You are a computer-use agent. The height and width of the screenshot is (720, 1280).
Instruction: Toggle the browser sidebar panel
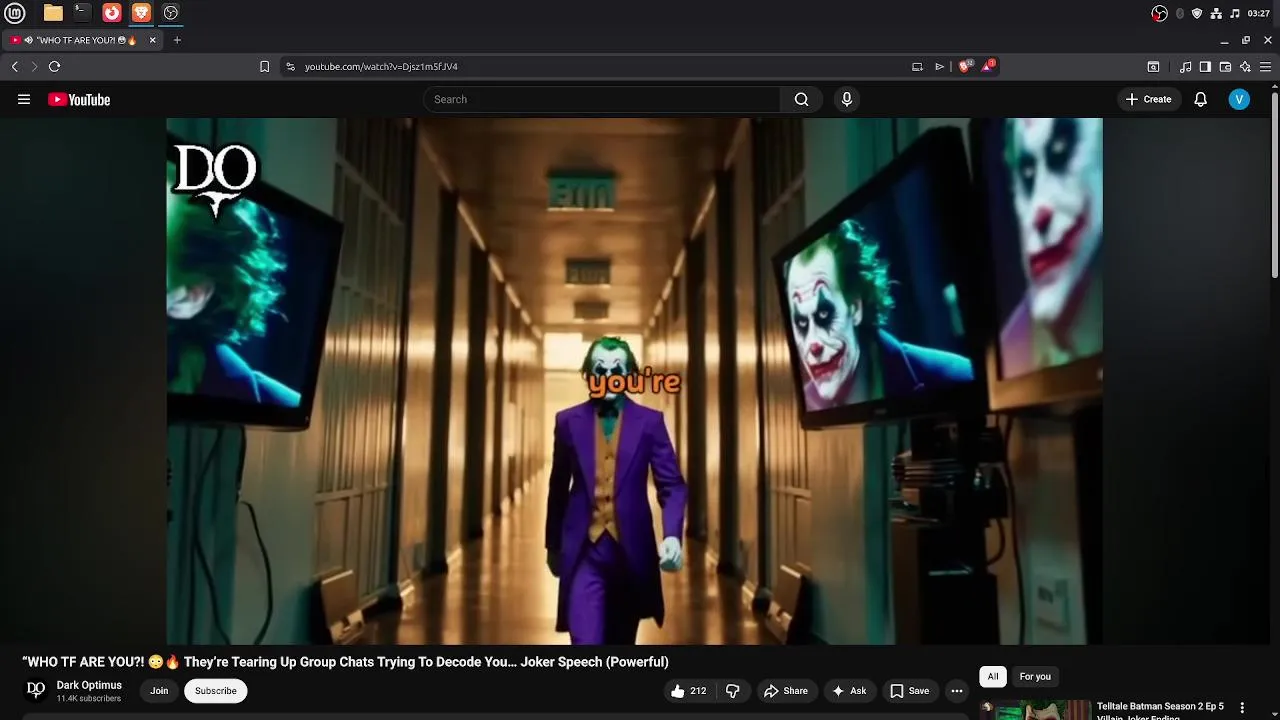pyautogui.click(x=1205, y=66)
